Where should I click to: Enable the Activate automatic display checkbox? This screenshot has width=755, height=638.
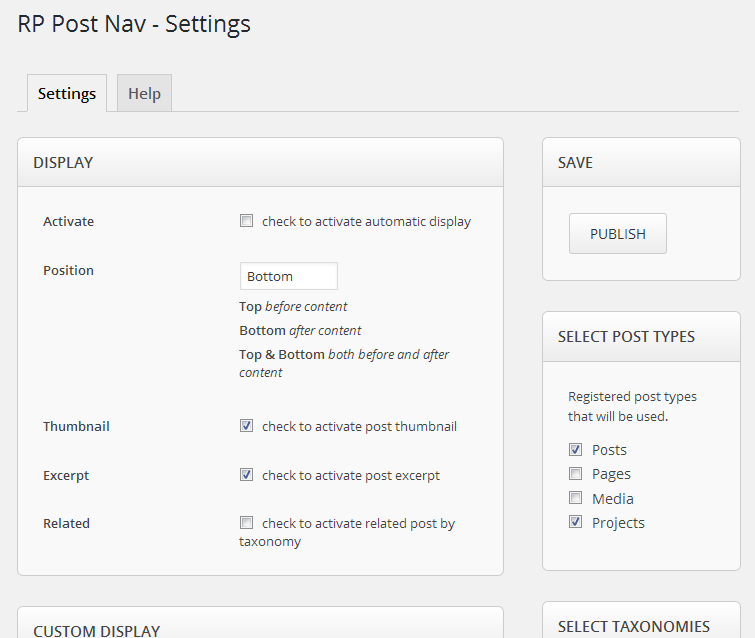(247, 221)
